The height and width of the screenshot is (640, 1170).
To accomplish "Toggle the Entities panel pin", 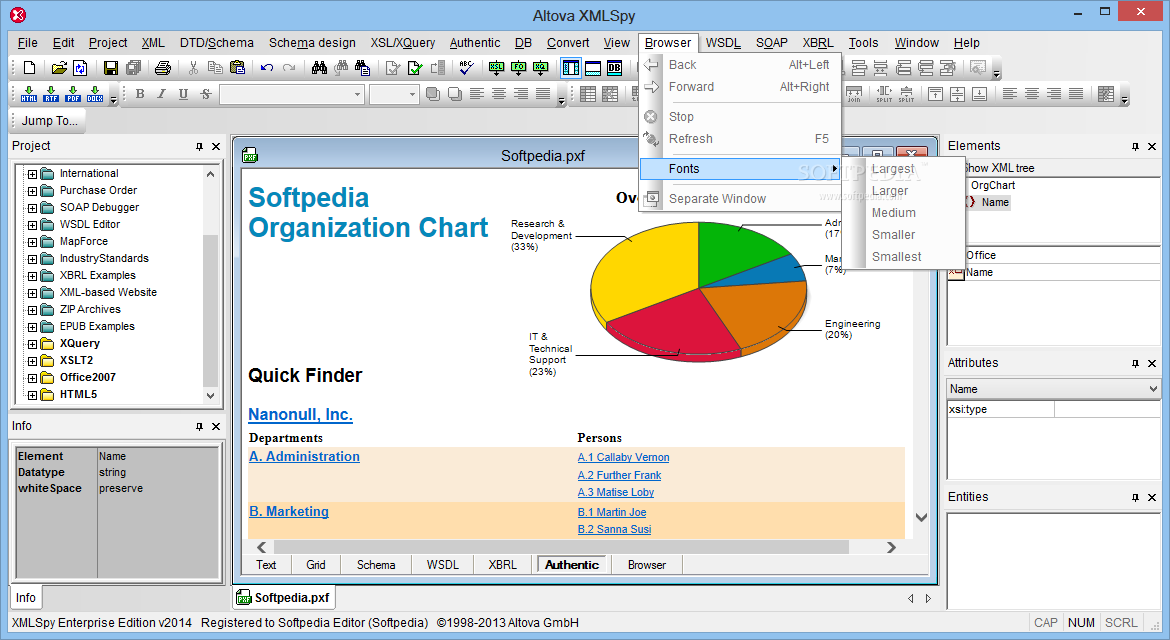I will [x=1135, y=497].
